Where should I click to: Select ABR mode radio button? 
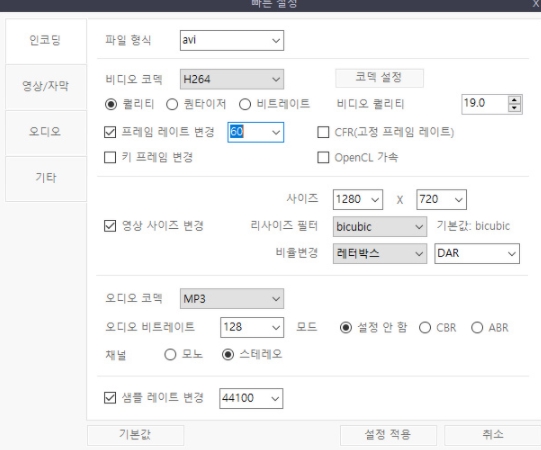pos(477,327)
